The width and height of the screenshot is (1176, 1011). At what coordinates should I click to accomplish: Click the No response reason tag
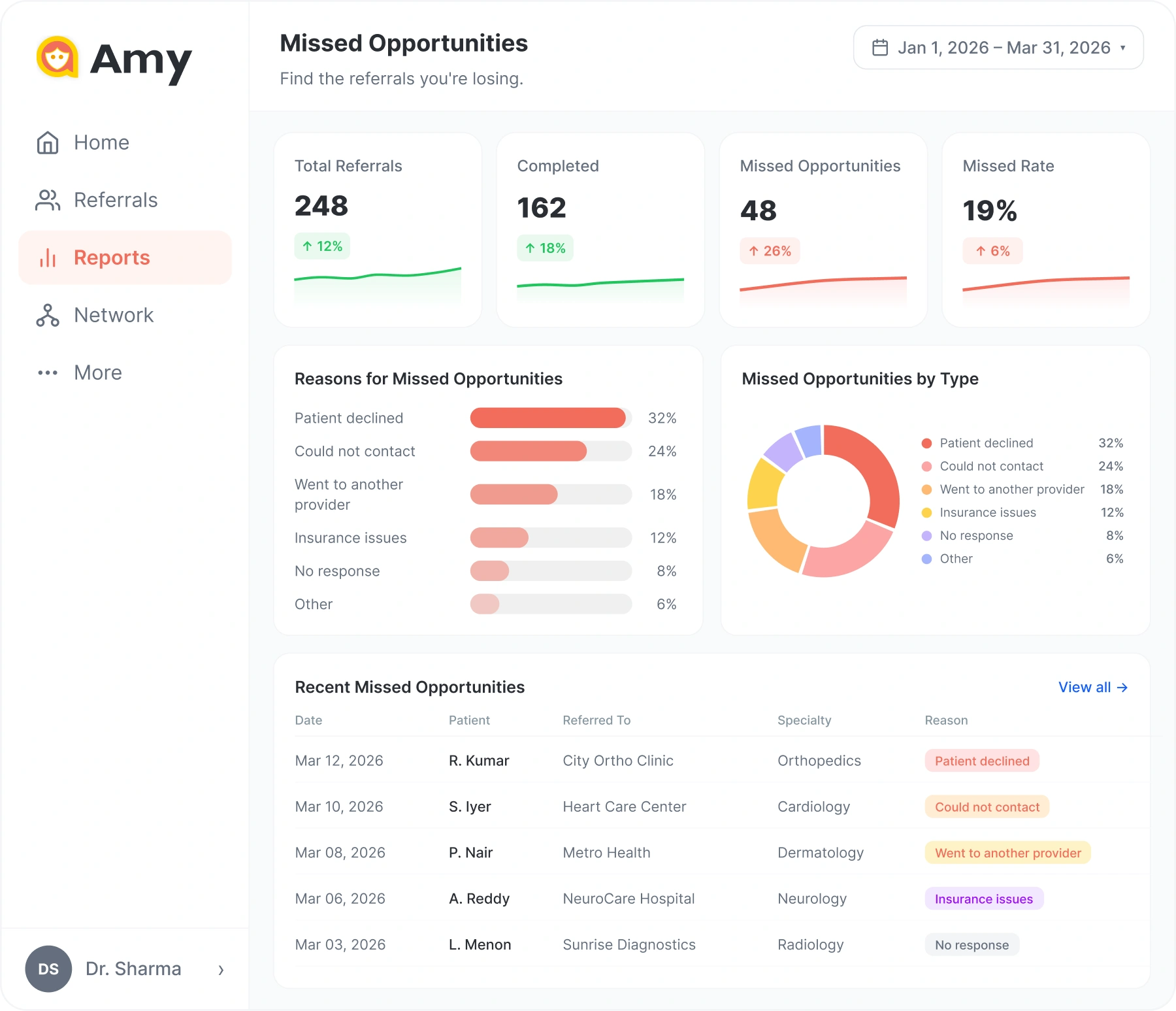[972, 945]
